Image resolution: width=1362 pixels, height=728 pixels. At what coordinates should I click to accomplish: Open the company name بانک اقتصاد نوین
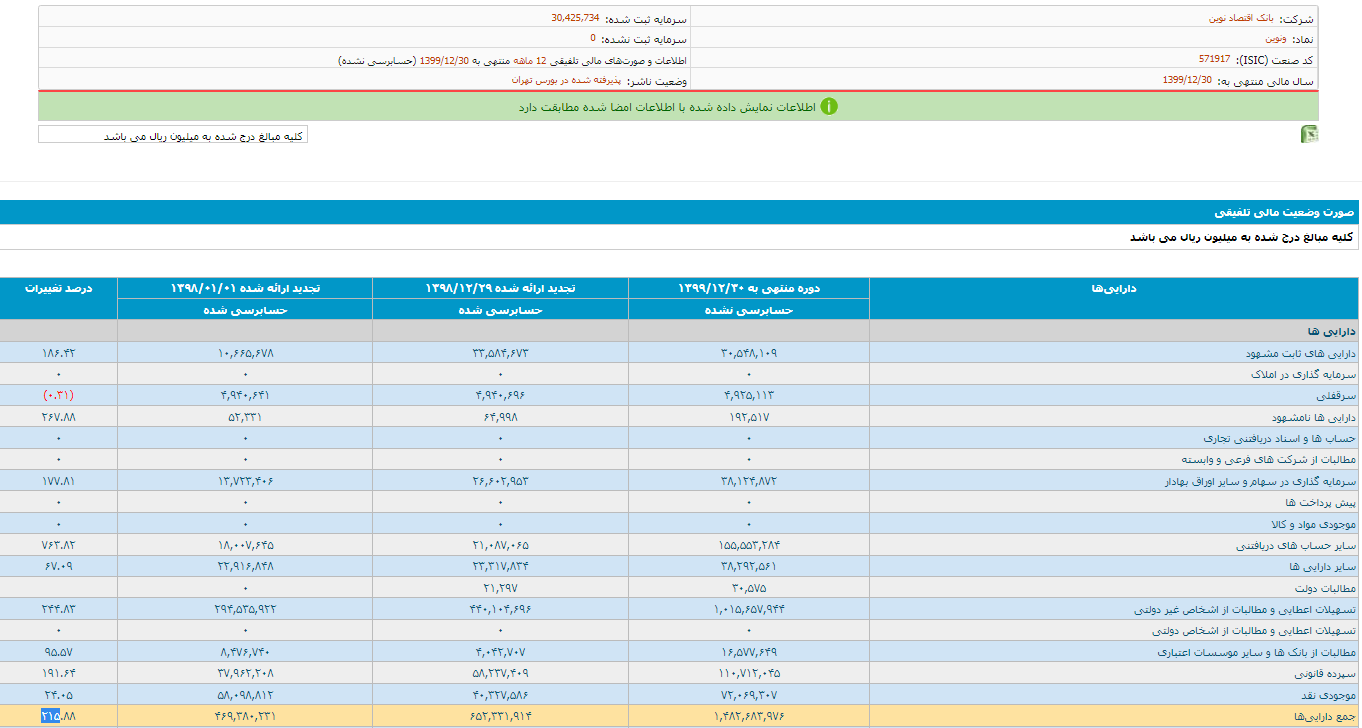point(1240,19)
